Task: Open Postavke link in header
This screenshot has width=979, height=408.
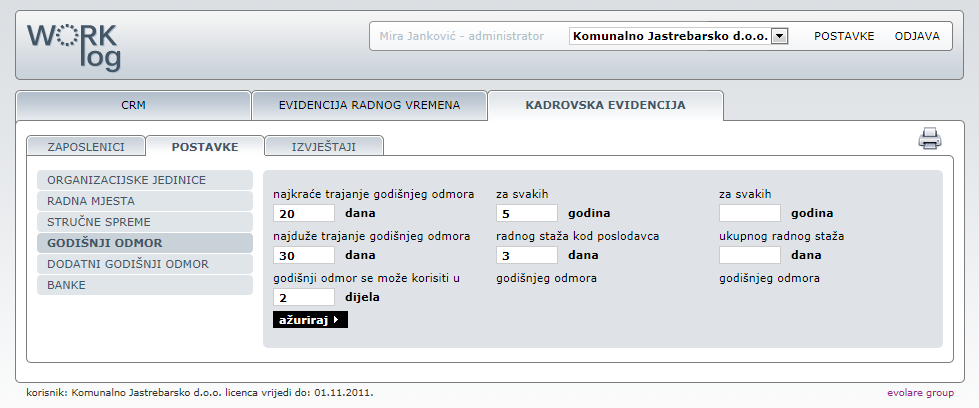Action: 844,36
